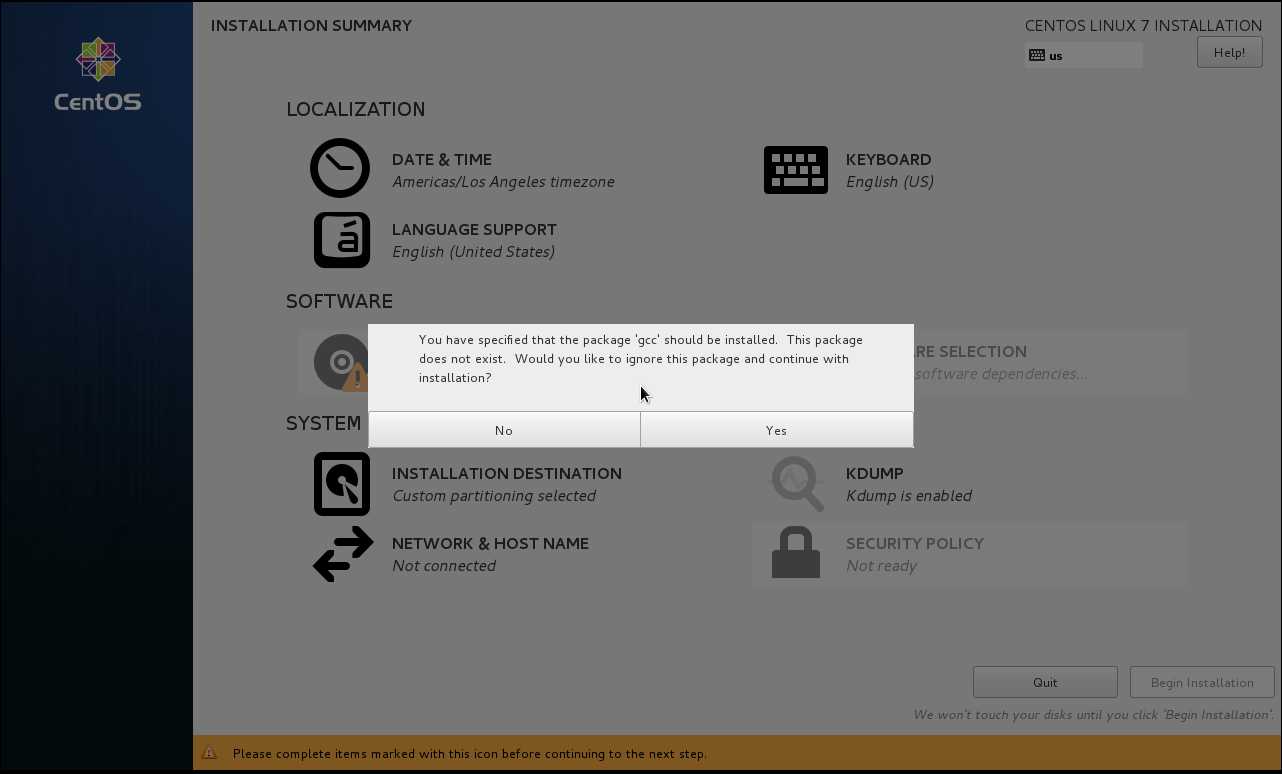Click the CentOS logo
1282x774 pixels.
[x=98, y=75]
